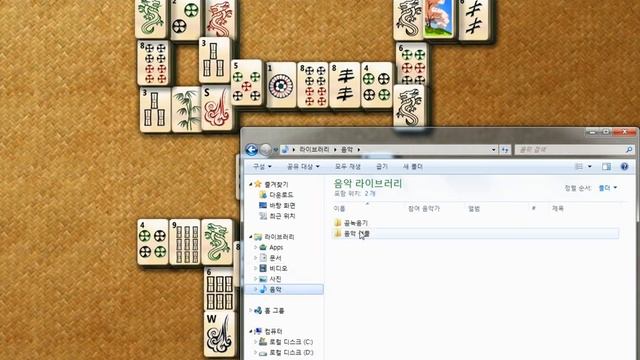Select the red dragon Mahjong tile
This screenshot has height=360, width=640.
(221, 19)
